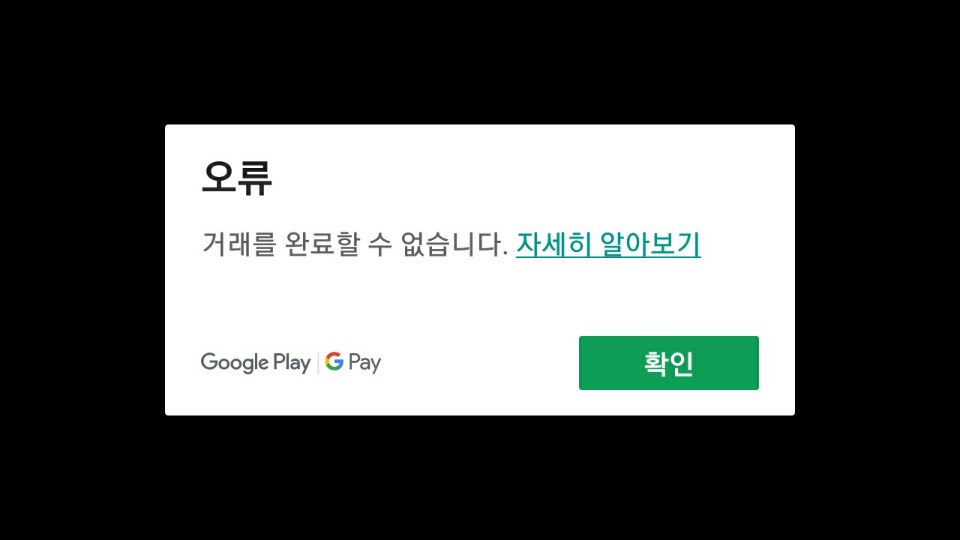The width and height of the screenshot is (960, 540).
Task: Click black area above the error dialog
Action: [480, 61]
